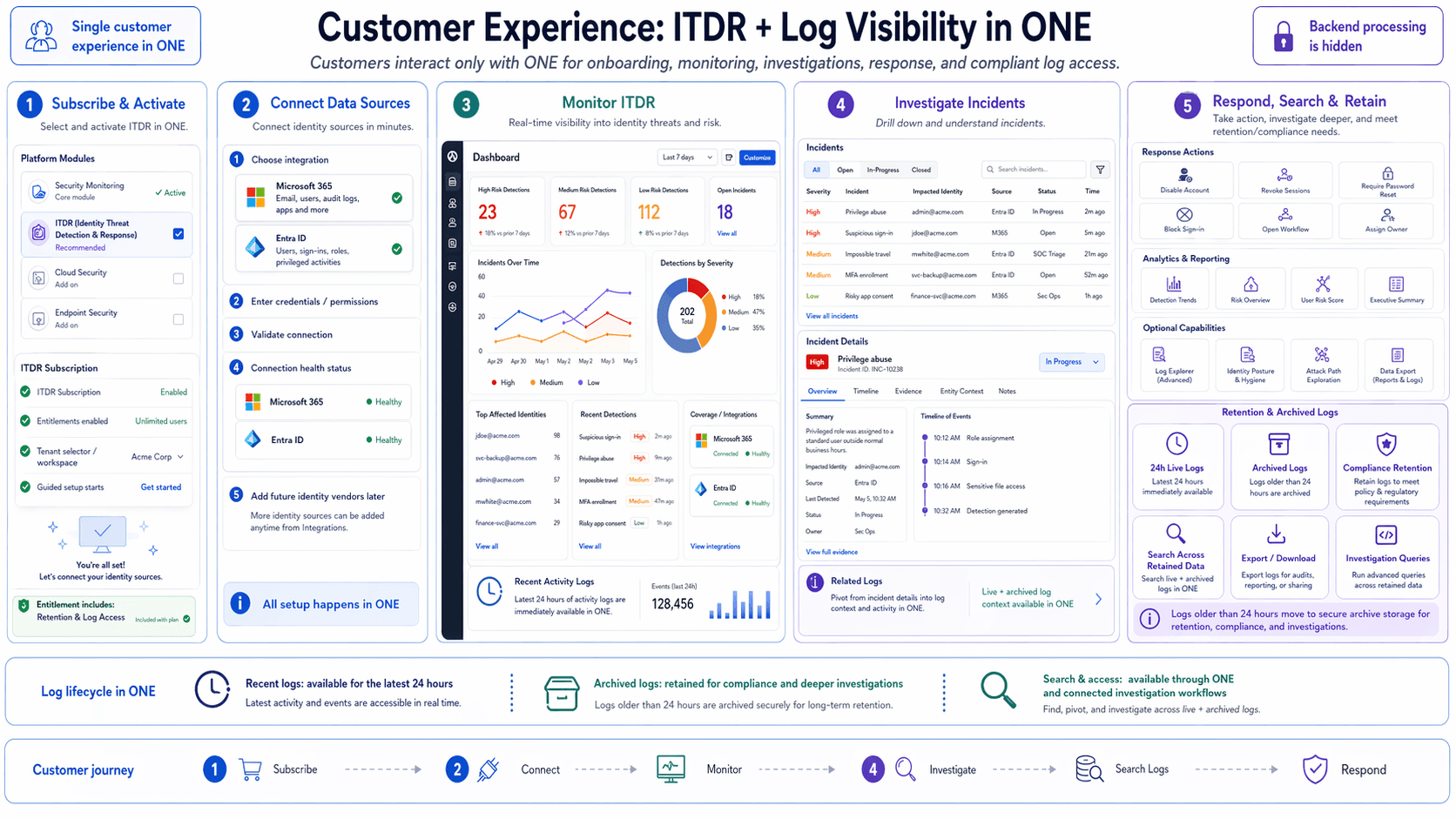Select the All incidents tab
This screenshot has width=1456, height=819.
pos(816,170)
